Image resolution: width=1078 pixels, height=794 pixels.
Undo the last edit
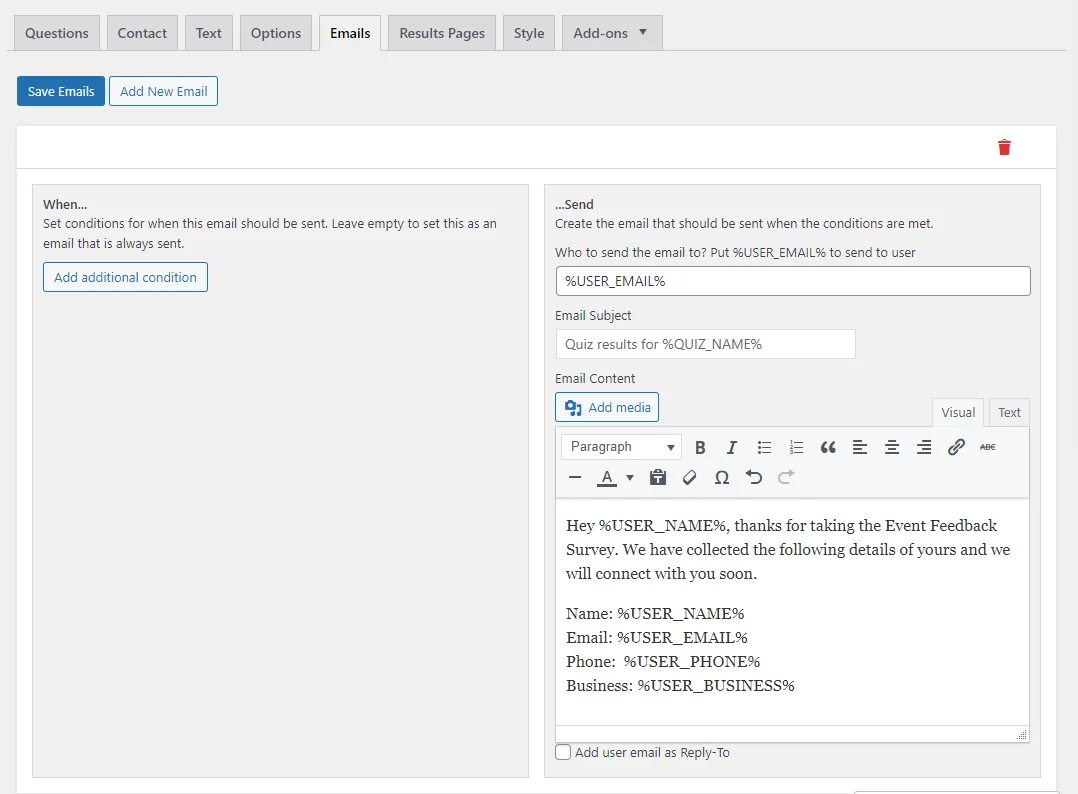[754, 478]
